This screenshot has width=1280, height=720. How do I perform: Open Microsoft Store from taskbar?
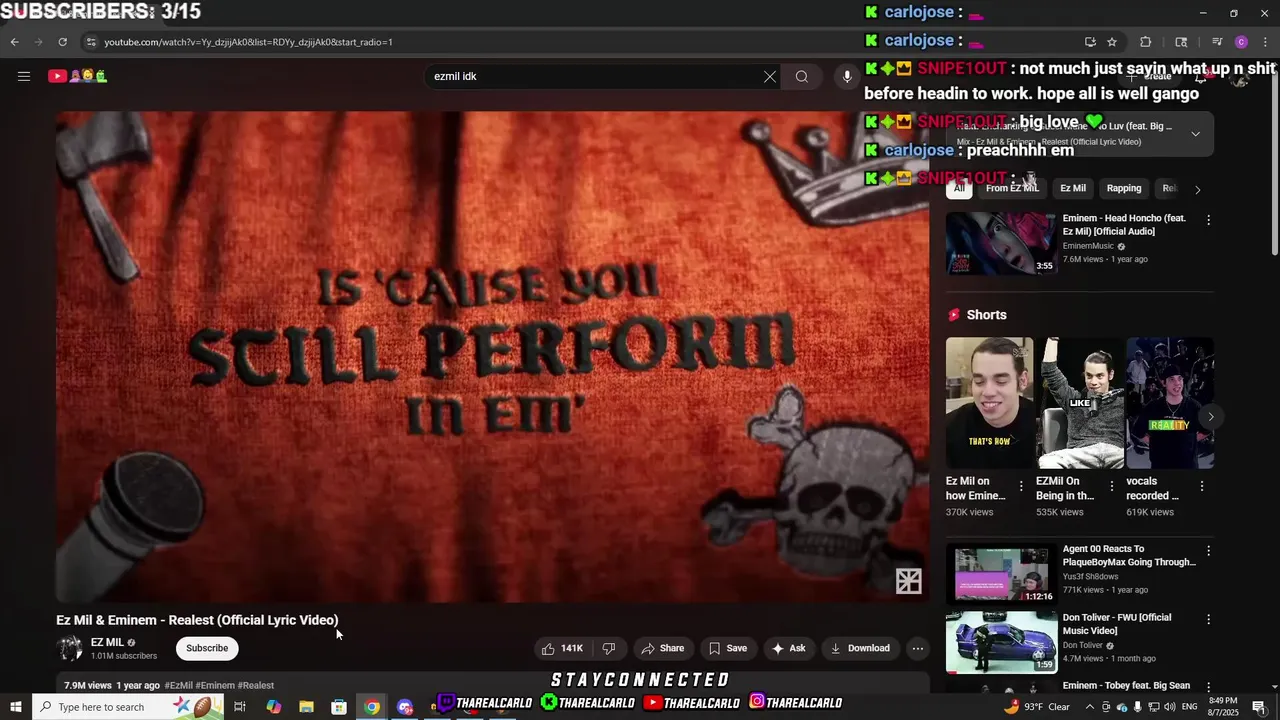[x=339, y=707]
